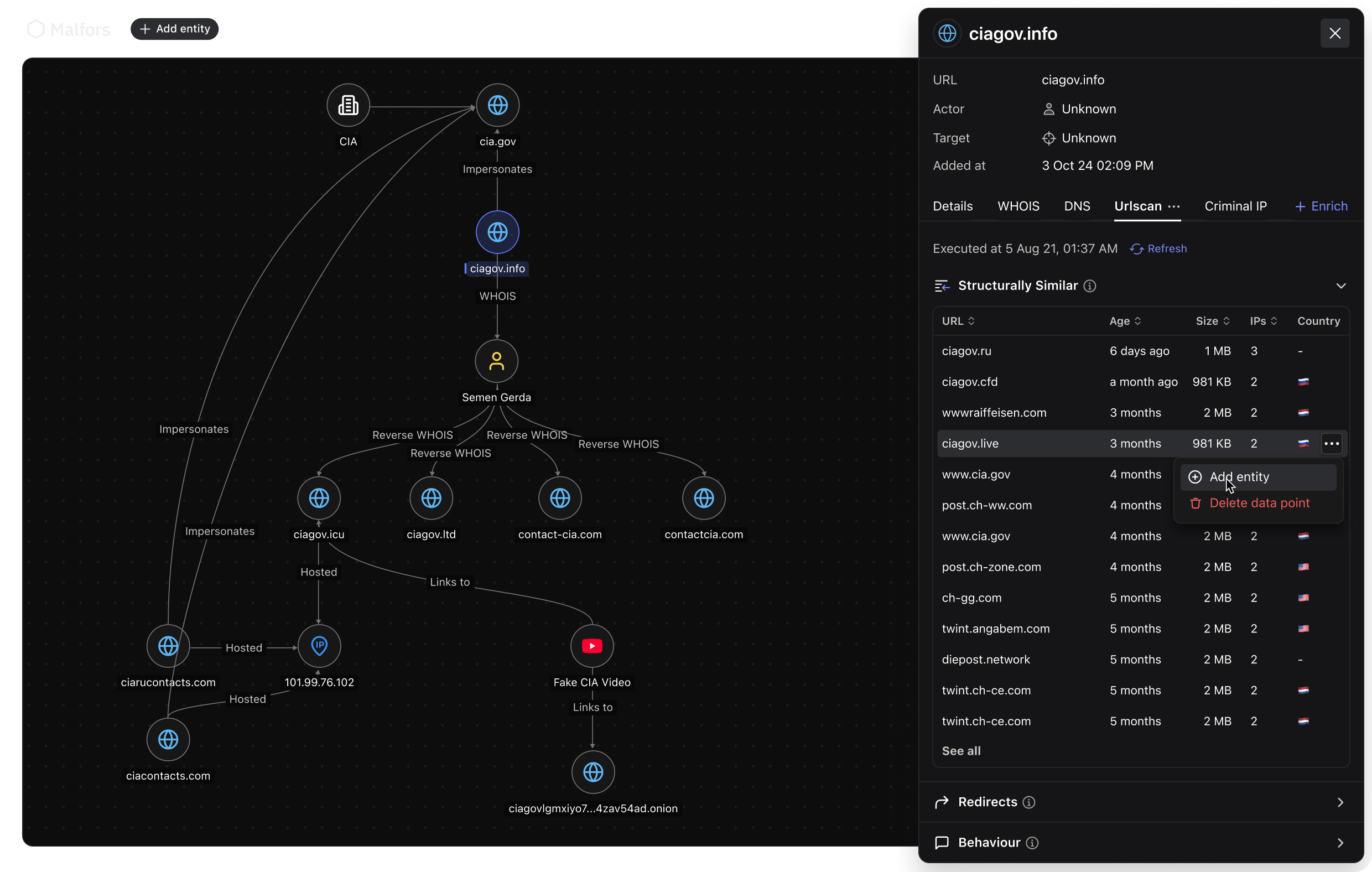Choose Add entity from context menu
Viewport: 1372px width, 872px height.
tap(1258, 477)
